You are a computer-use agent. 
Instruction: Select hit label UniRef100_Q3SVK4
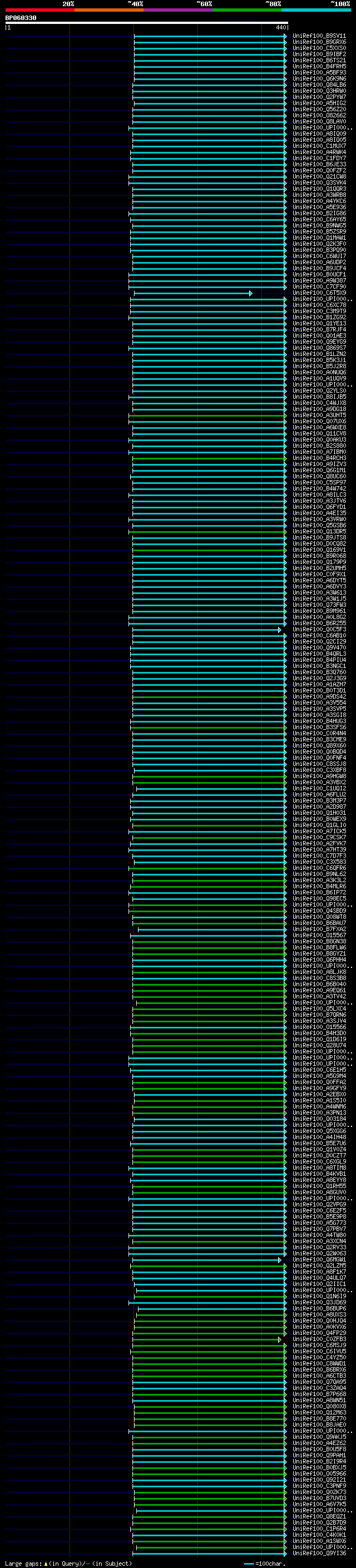click(x=319, y=182)
